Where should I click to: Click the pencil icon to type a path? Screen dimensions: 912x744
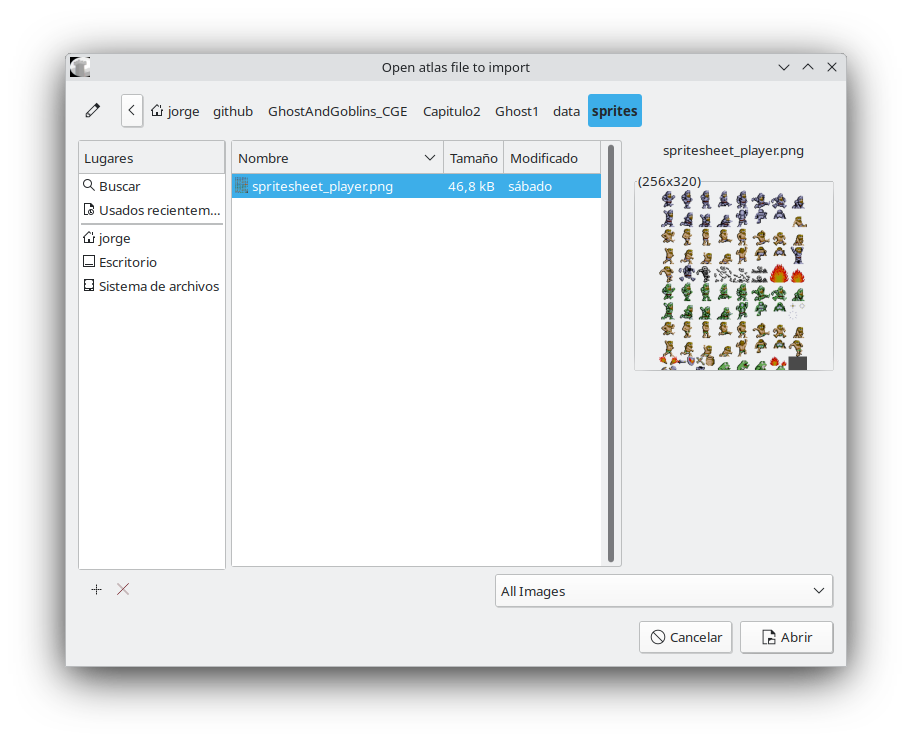(x=93, y=111)
